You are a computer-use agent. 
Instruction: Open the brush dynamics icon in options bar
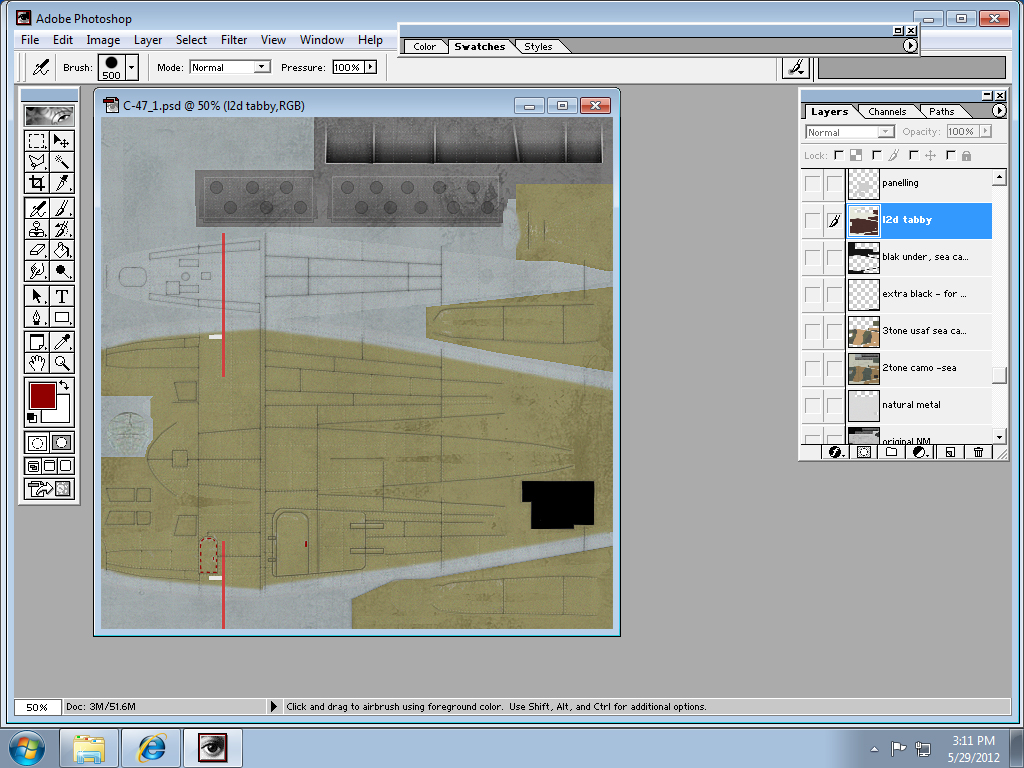point(796,67)
